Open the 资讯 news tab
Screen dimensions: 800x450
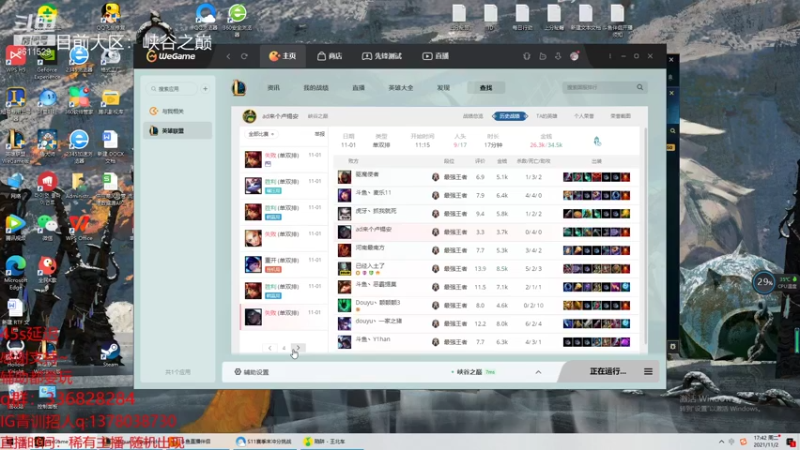pos(273,88)
